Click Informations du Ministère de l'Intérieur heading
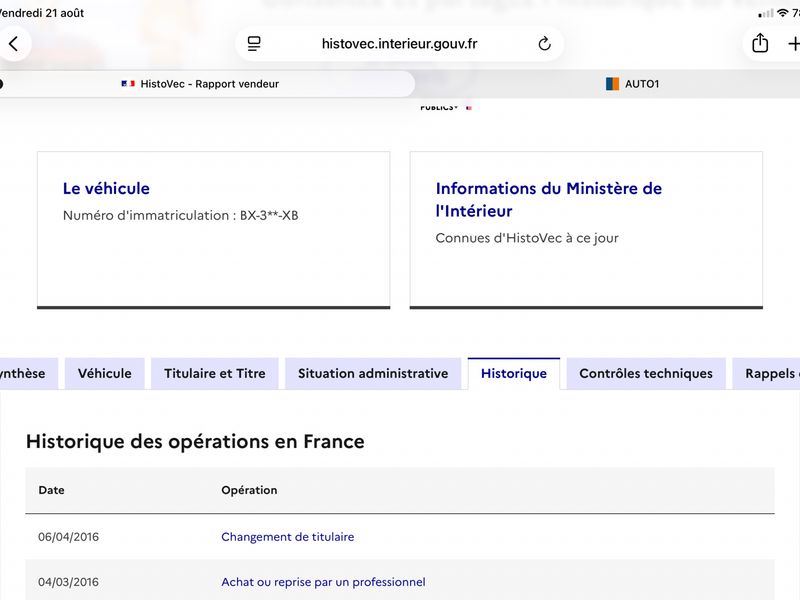This screenshot has width=800, height=600. coord(548,199)
